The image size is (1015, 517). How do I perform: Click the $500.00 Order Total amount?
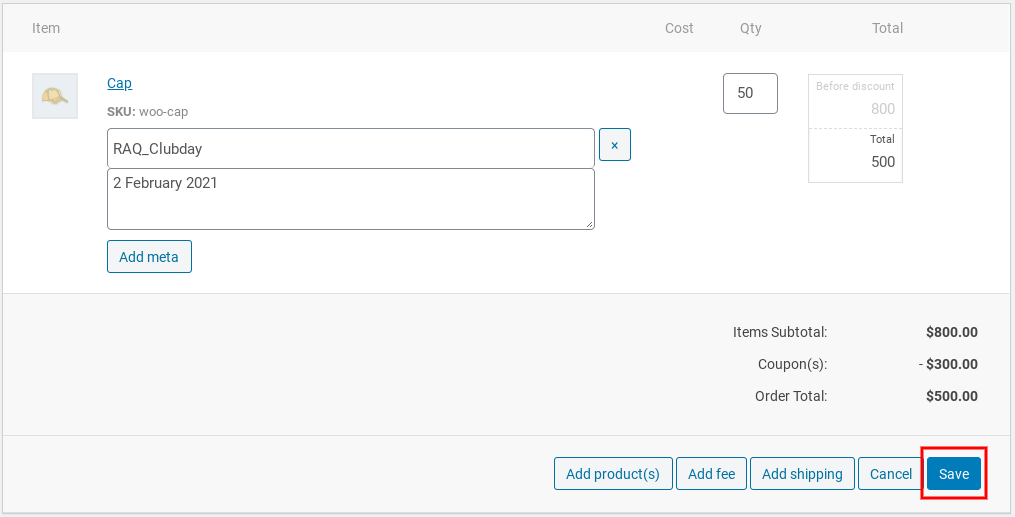[952, 396]
